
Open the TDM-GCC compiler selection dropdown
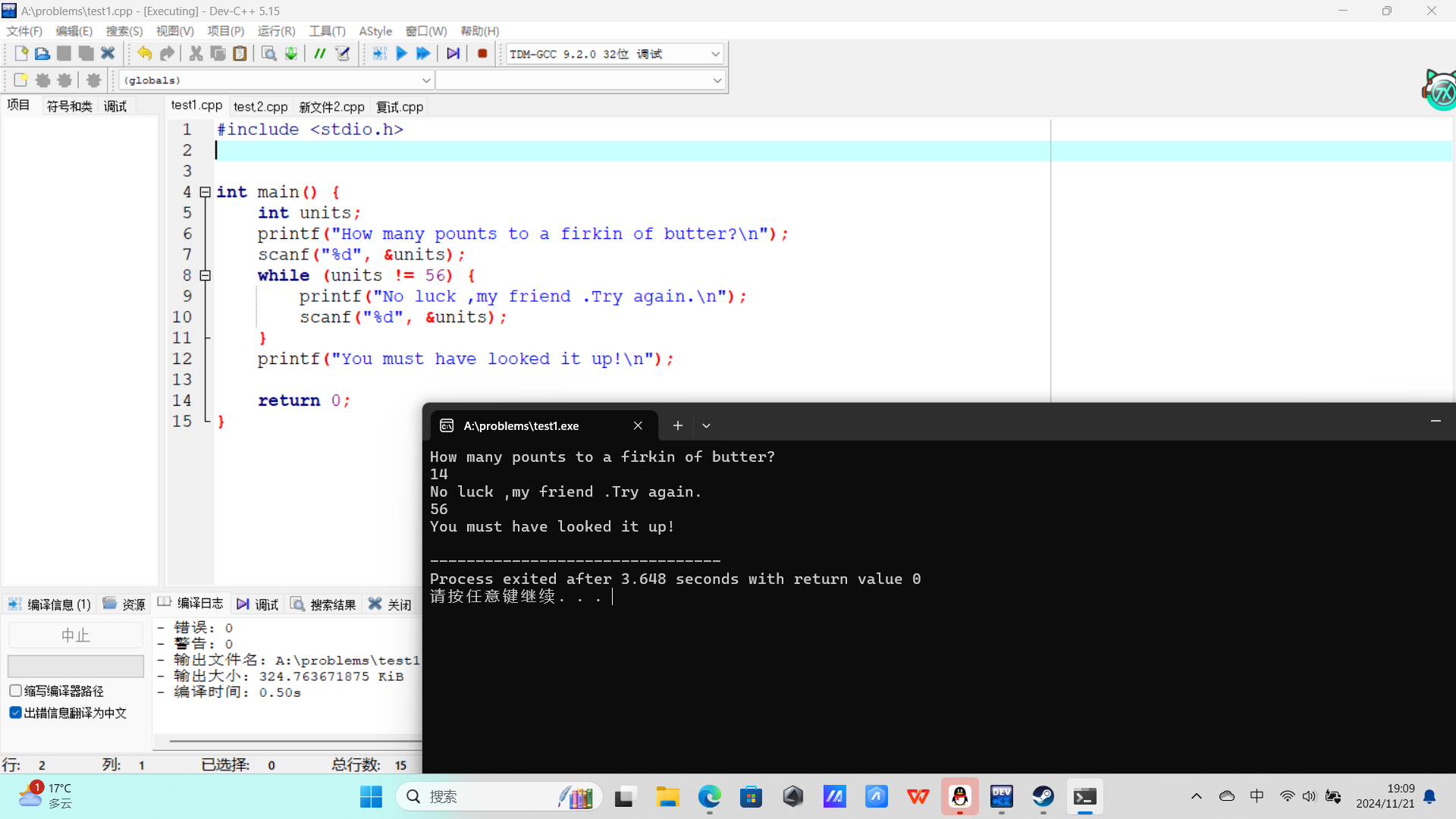click(714, 54)
